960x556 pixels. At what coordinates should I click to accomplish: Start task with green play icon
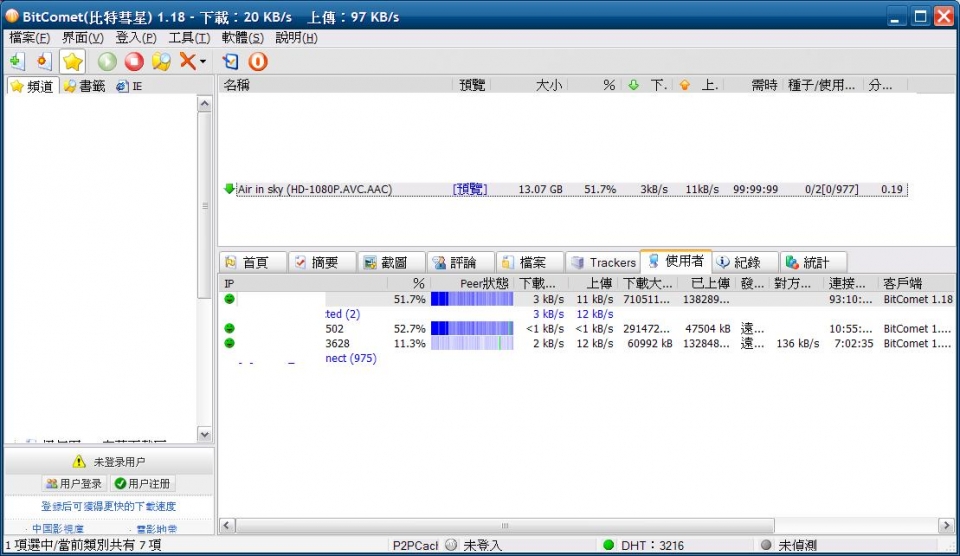107,61
